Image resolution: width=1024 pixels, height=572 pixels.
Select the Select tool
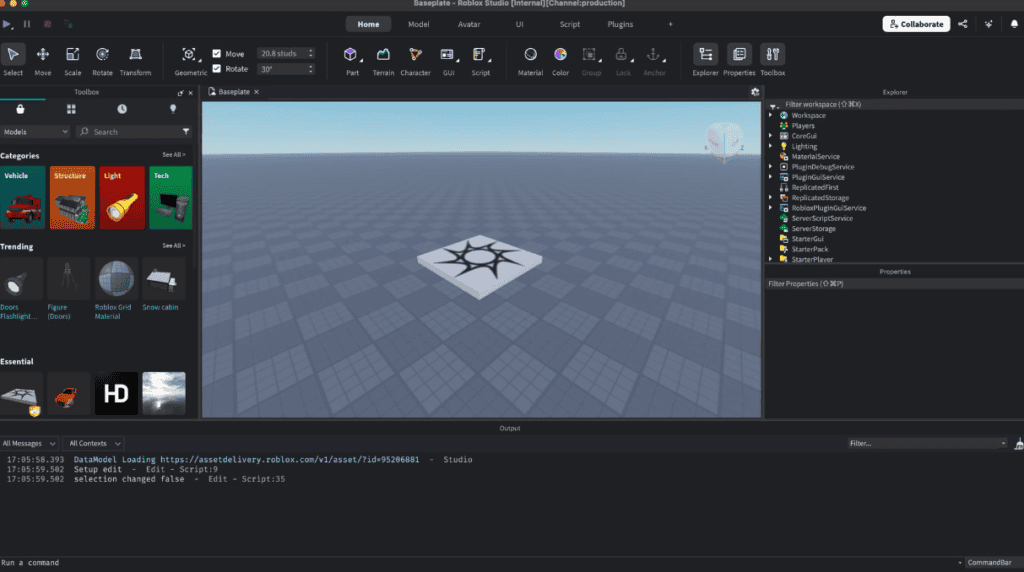[x=13, y=60]
